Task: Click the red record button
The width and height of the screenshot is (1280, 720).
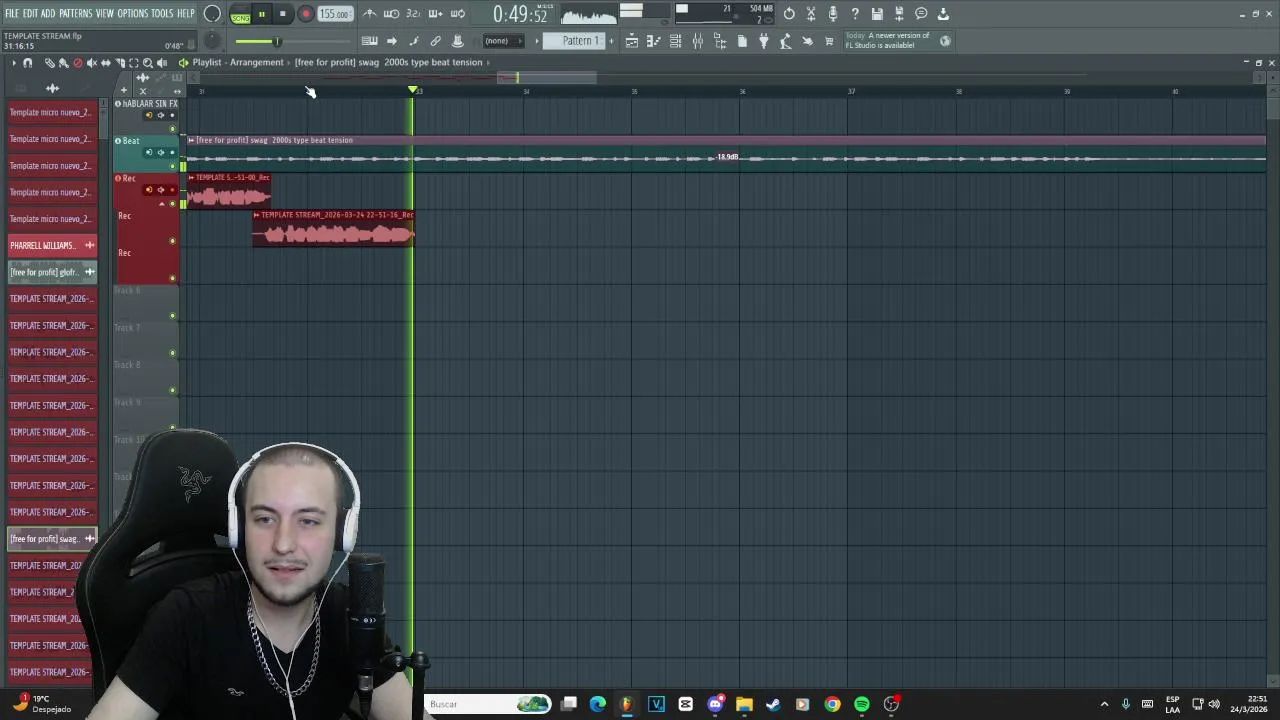Action: 306,15
